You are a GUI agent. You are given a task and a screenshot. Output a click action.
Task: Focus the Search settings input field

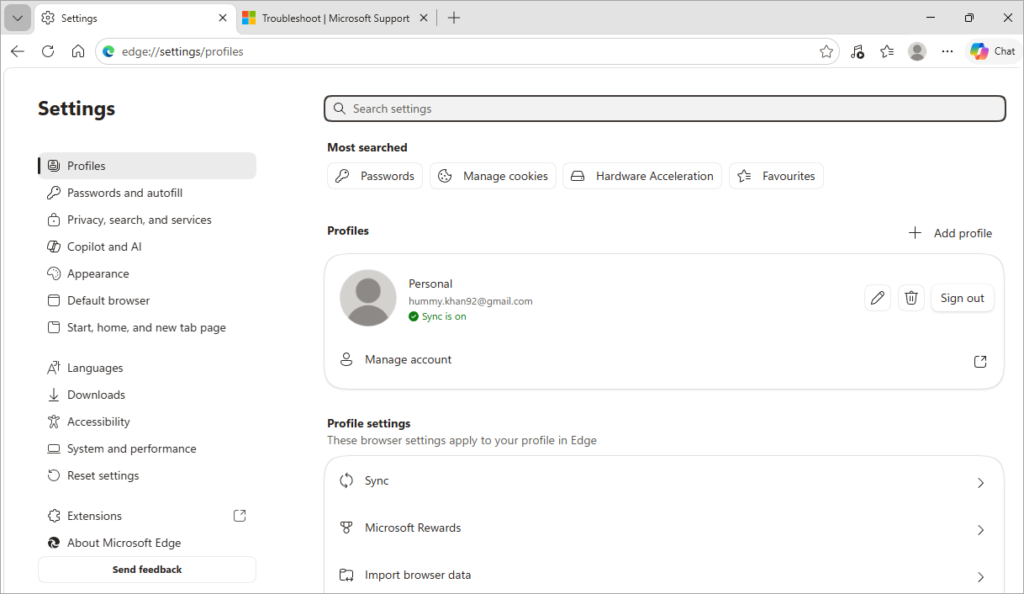665,108
